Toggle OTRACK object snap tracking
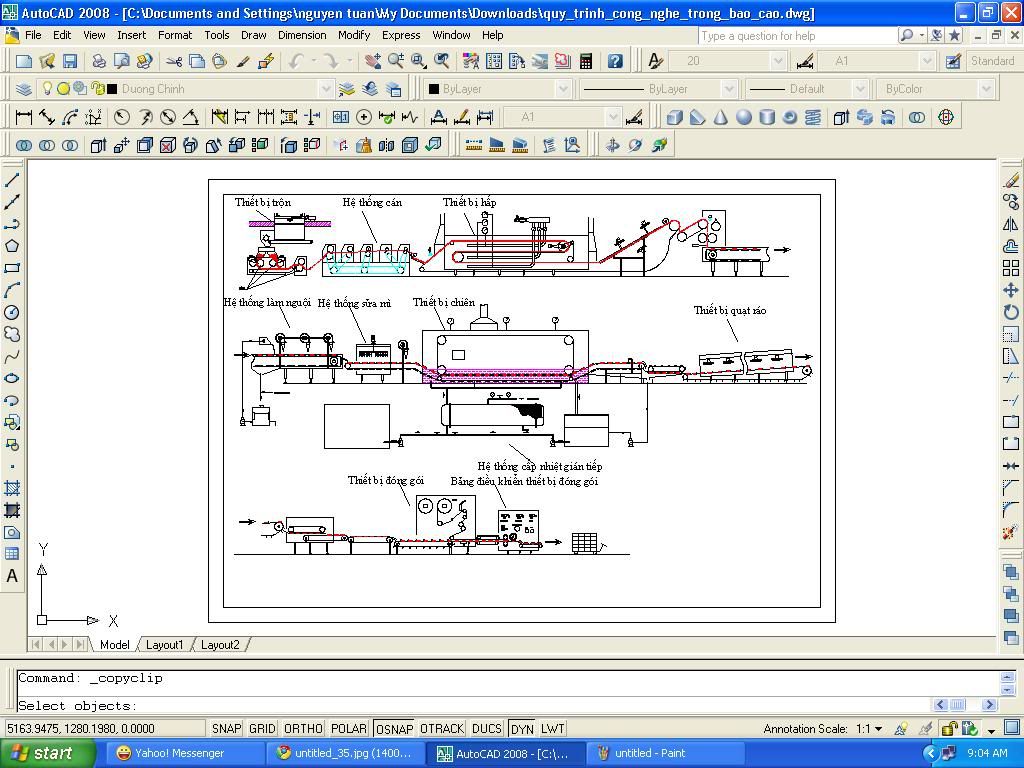 coord(442,728)
